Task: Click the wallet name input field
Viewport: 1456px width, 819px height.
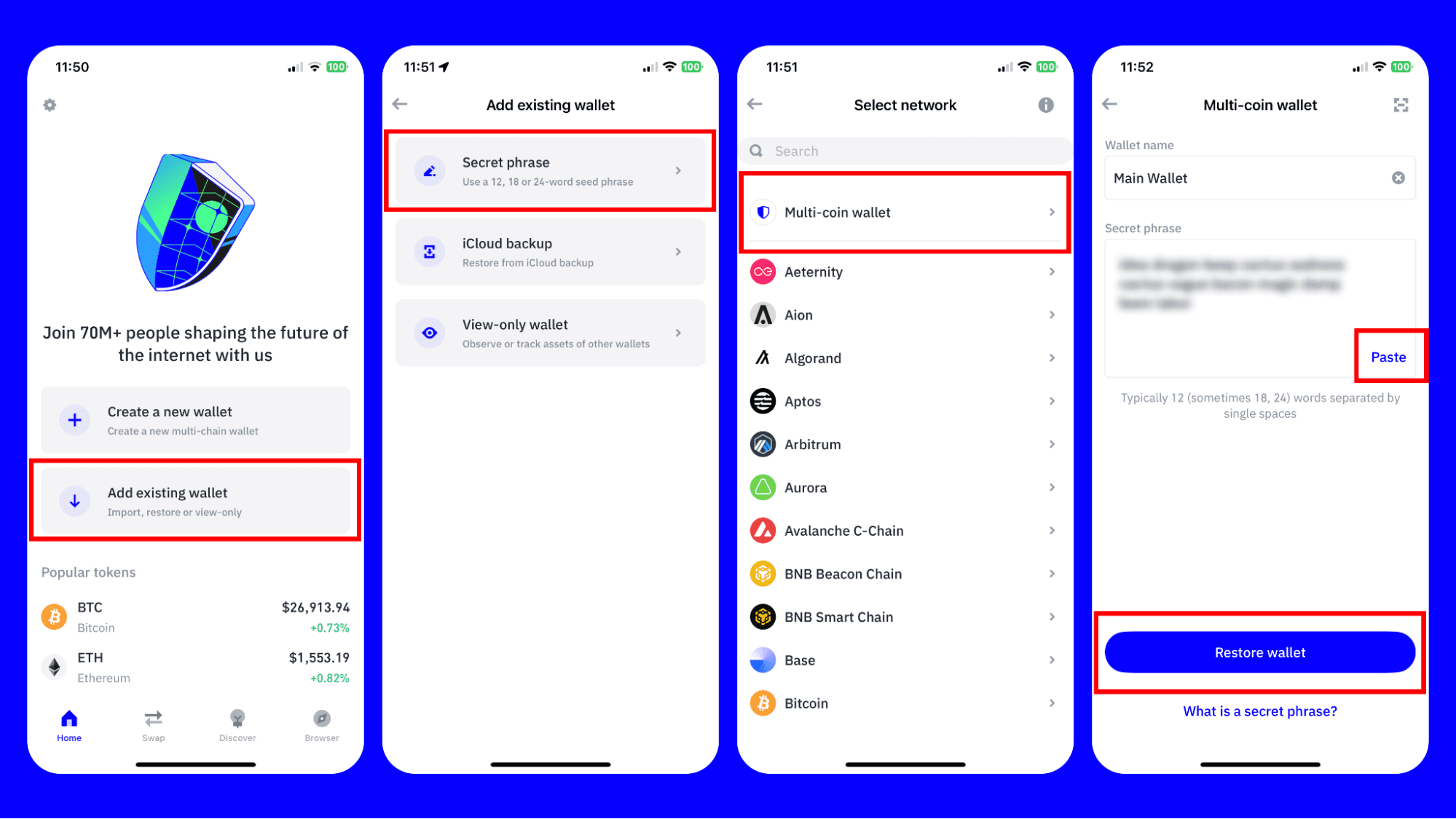Action: [x=1260, y=178]
